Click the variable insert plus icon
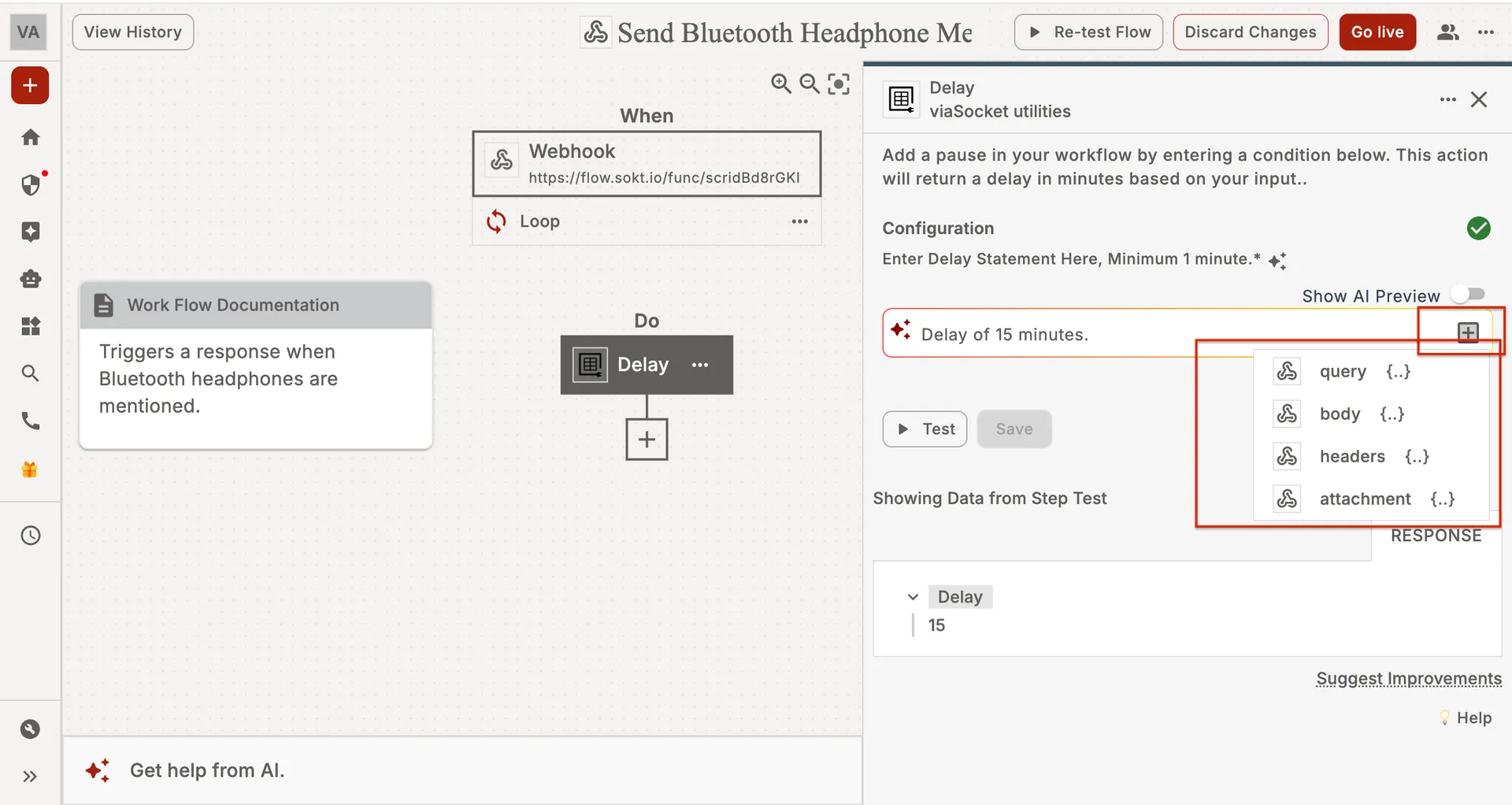 pyautogui.click(x=1468, y=332)
